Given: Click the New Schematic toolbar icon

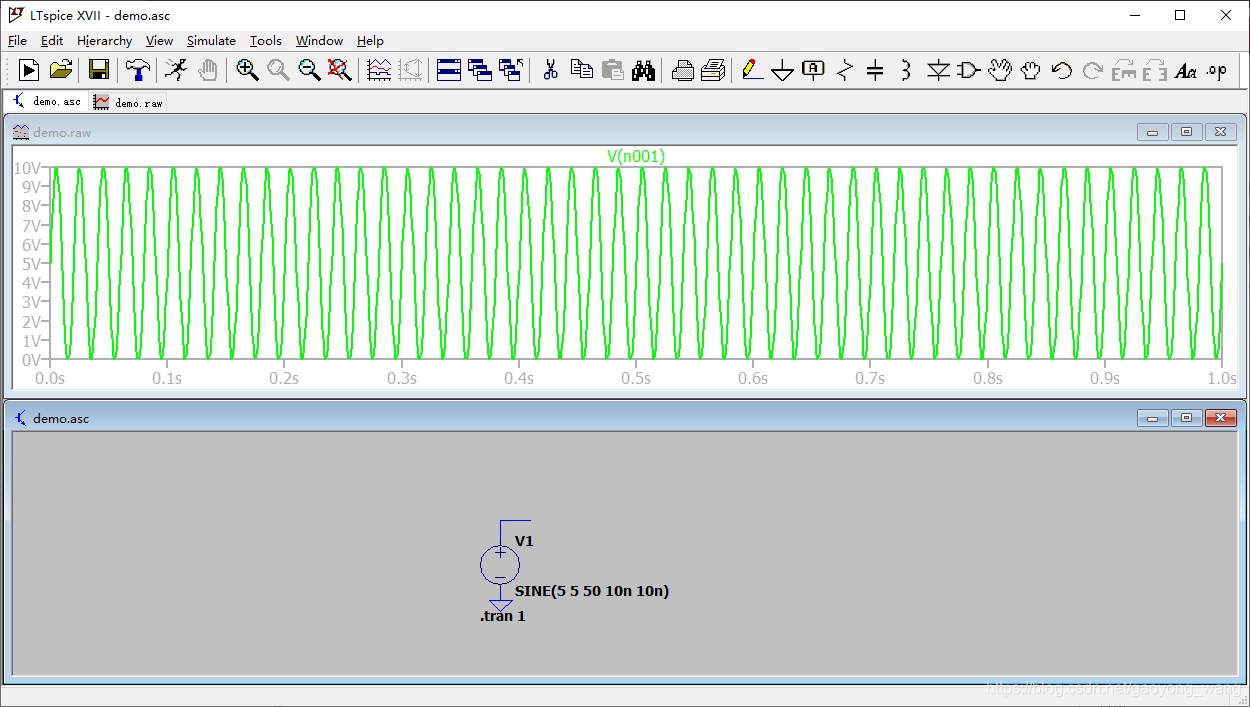Looking at the screenshot, I should pyautogui.click(x=29, y=69).
